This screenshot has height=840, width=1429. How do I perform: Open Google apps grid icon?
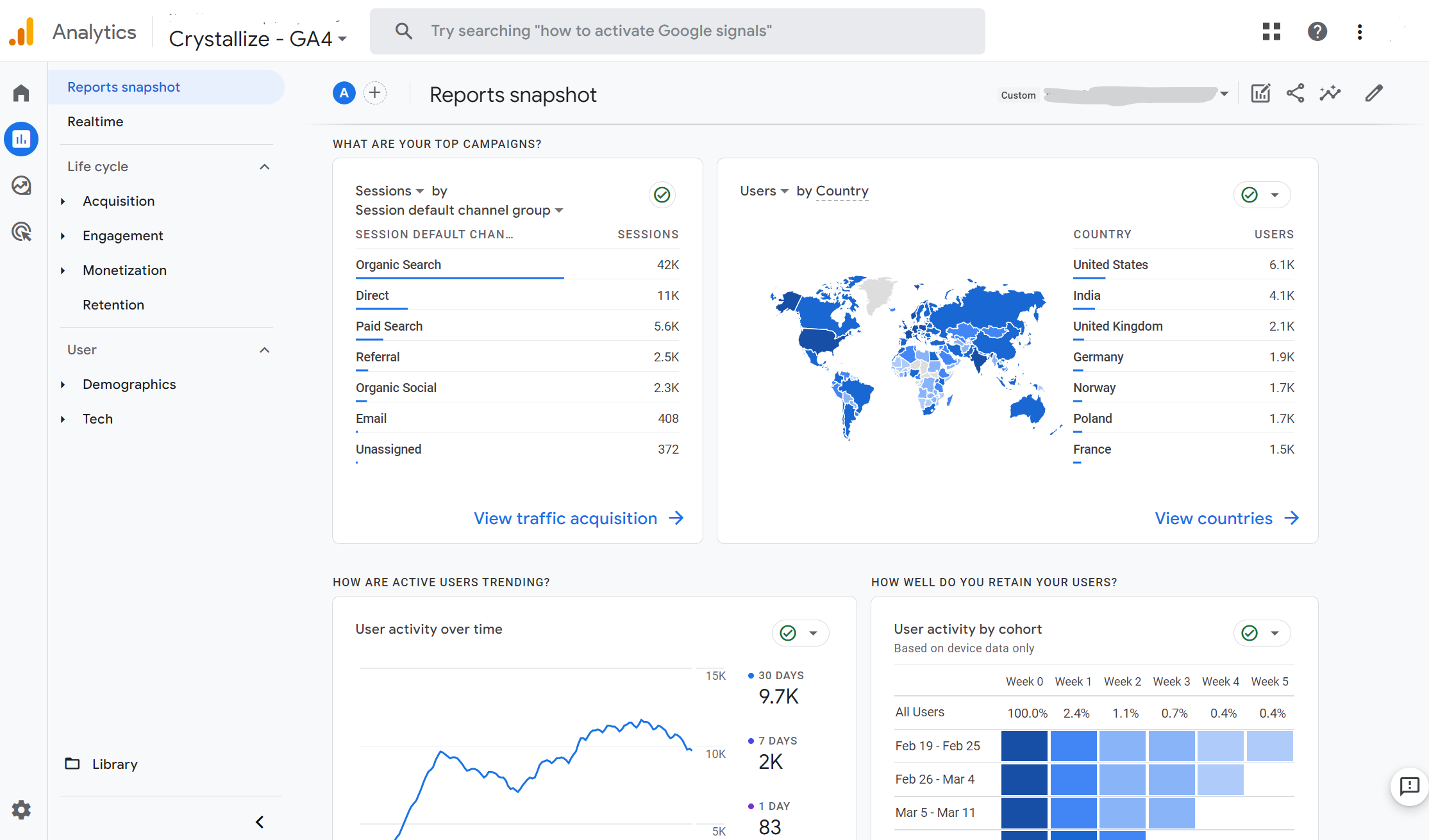tap(1271, 31)
